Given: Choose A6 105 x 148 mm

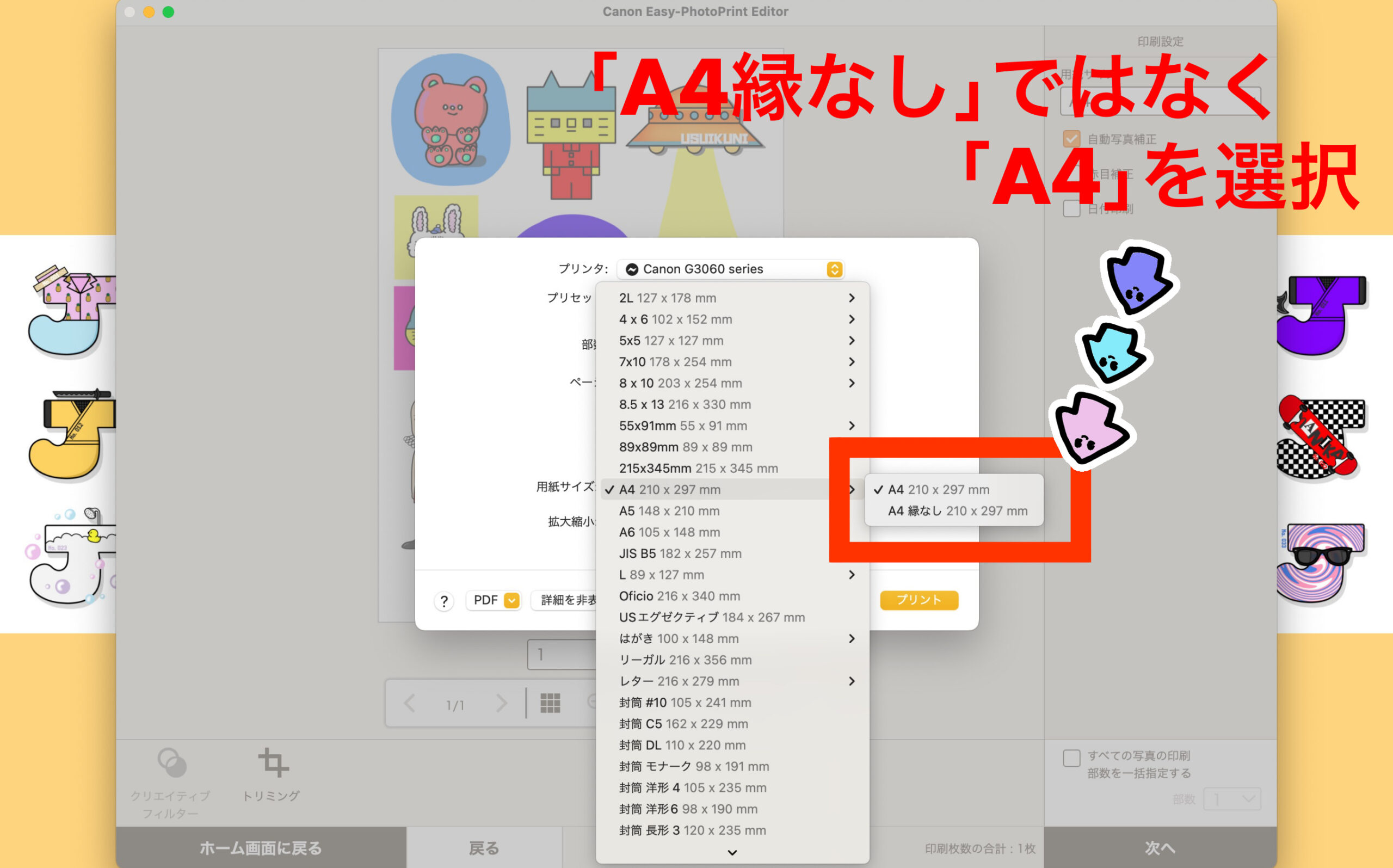Looking at the screenshot, I should click(x=732, y=532).
